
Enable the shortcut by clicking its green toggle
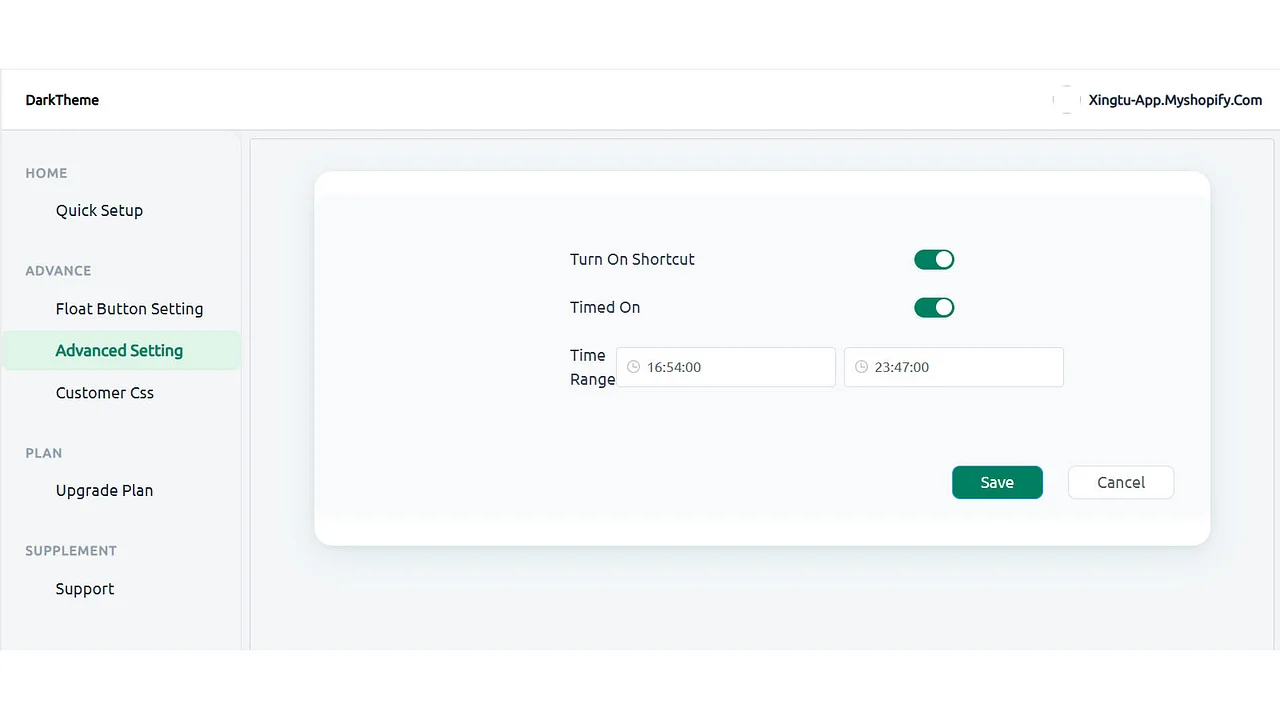(x=934, y=259)
